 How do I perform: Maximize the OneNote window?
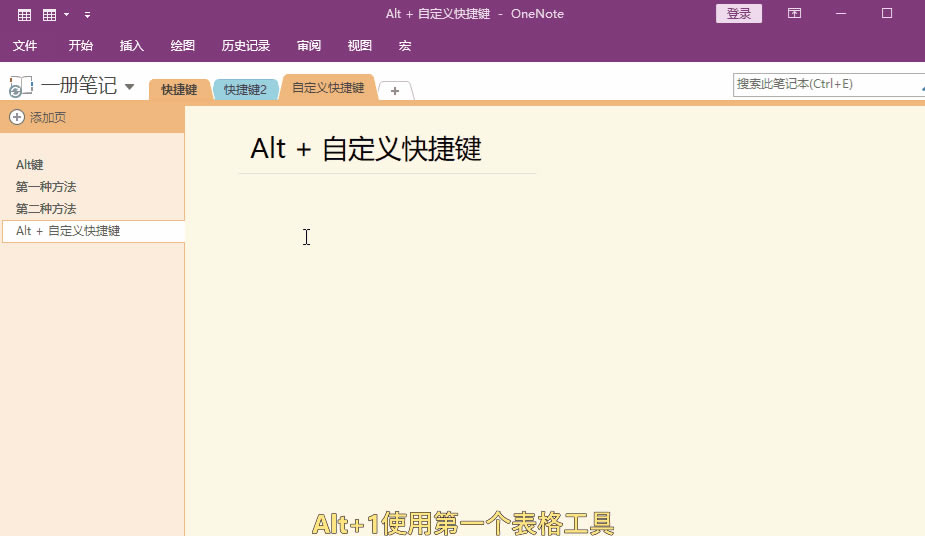coord(887,14)
